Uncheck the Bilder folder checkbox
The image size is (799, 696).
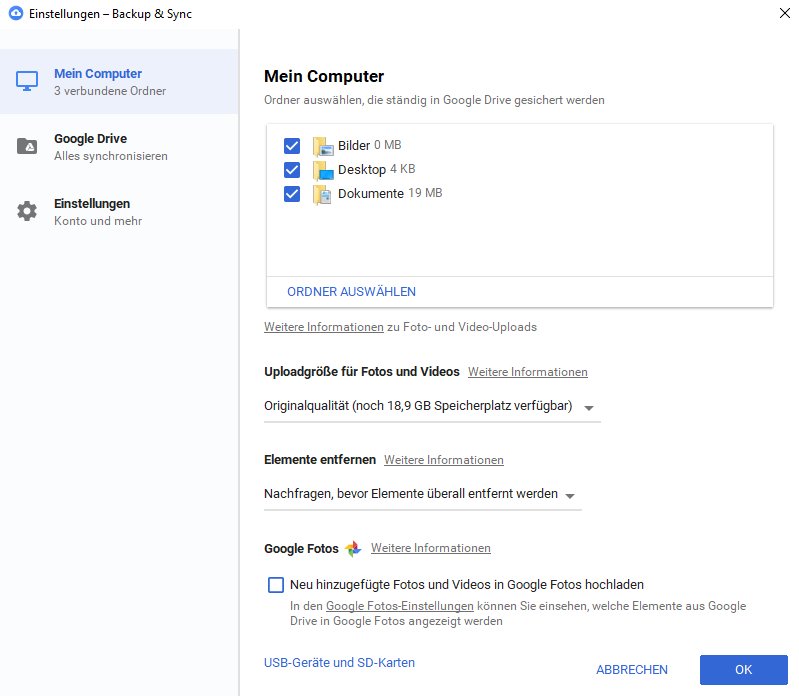[292, 146]
